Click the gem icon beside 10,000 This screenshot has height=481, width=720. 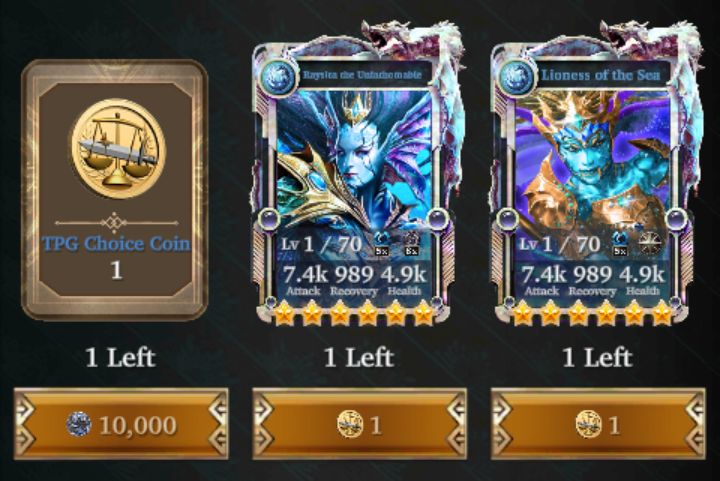point(79,424)
